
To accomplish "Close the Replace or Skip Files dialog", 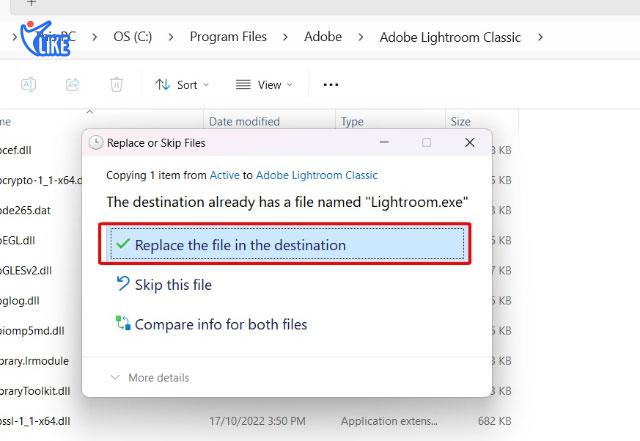I will coord(469,143).
